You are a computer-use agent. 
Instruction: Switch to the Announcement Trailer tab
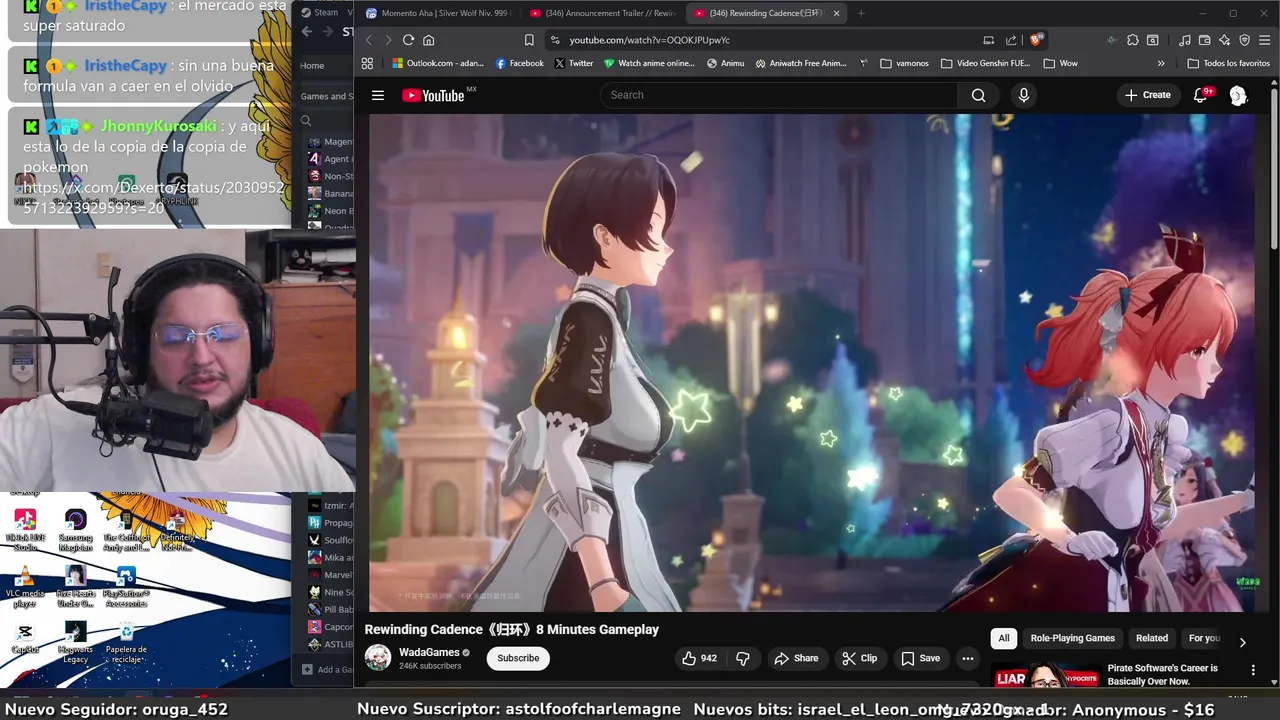[x=602, y=13]
